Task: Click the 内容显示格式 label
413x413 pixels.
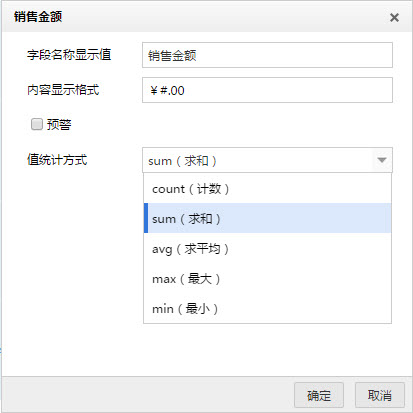Action: point(63,90)
